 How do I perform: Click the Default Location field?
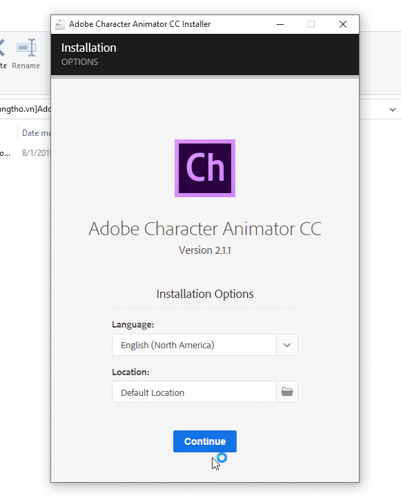click(x=194, y=392)
